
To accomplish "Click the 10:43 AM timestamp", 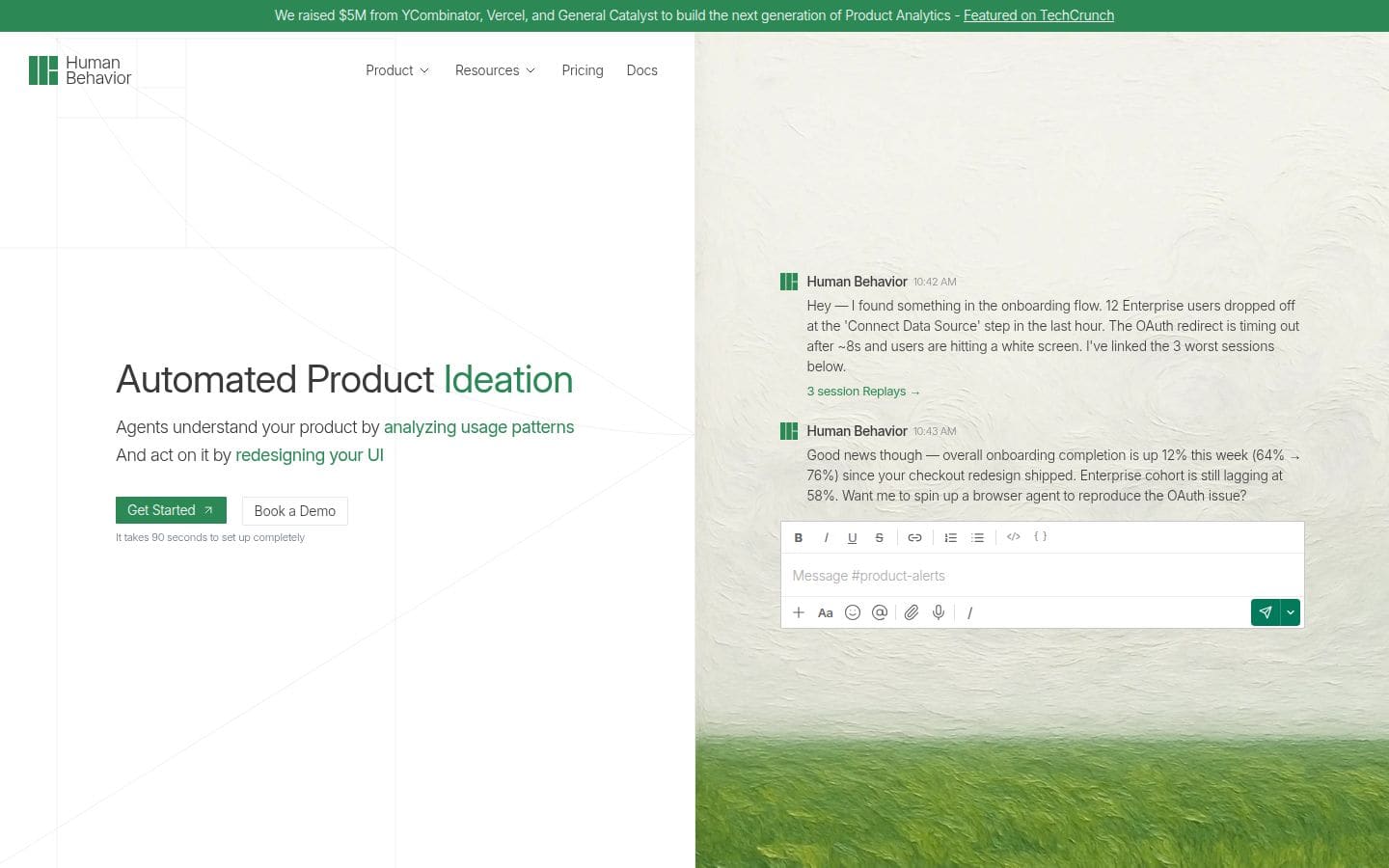I will [935, 432].
